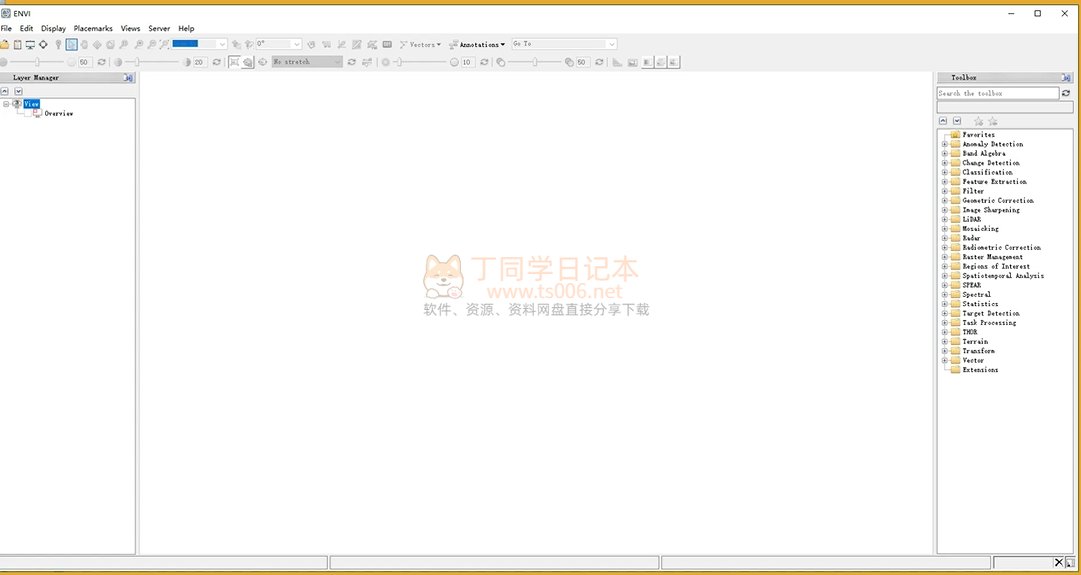Click the brightness slider handle

(37, 62)
